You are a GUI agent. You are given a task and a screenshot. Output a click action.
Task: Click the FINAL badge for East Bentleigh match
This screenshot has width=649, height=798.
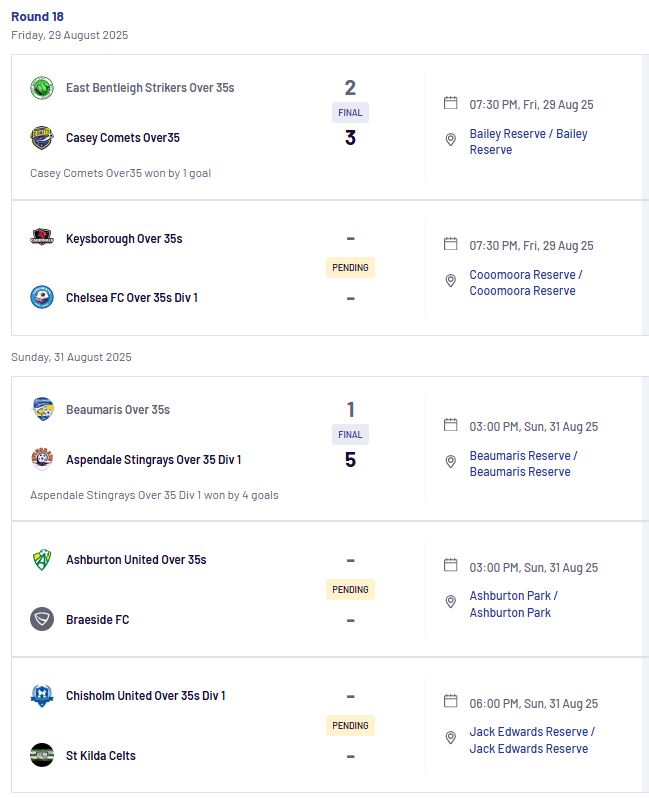pyautogui.click(x=350, y=112)
